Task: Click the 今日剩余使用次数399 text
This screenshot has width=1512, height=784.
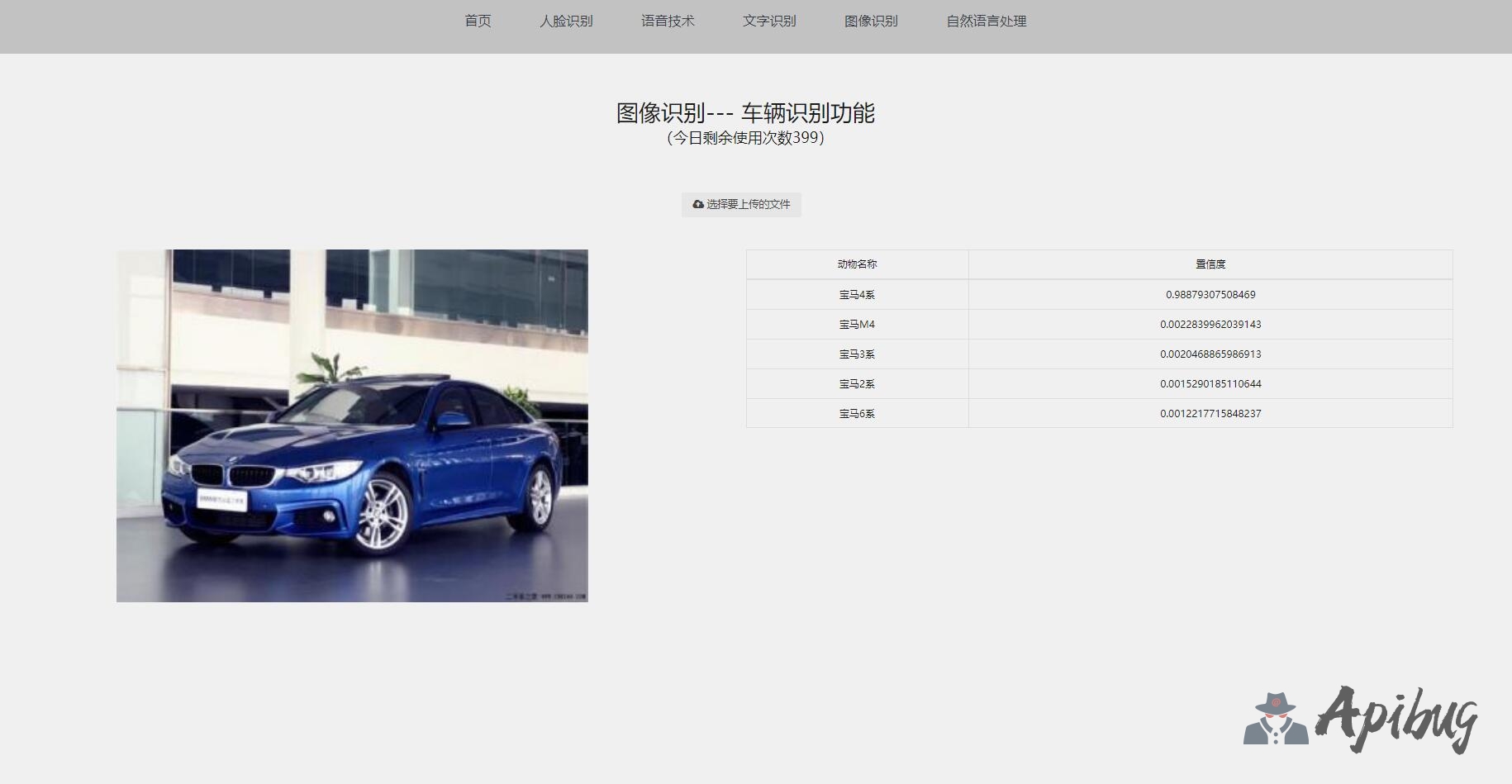Action: pos(745,138)
